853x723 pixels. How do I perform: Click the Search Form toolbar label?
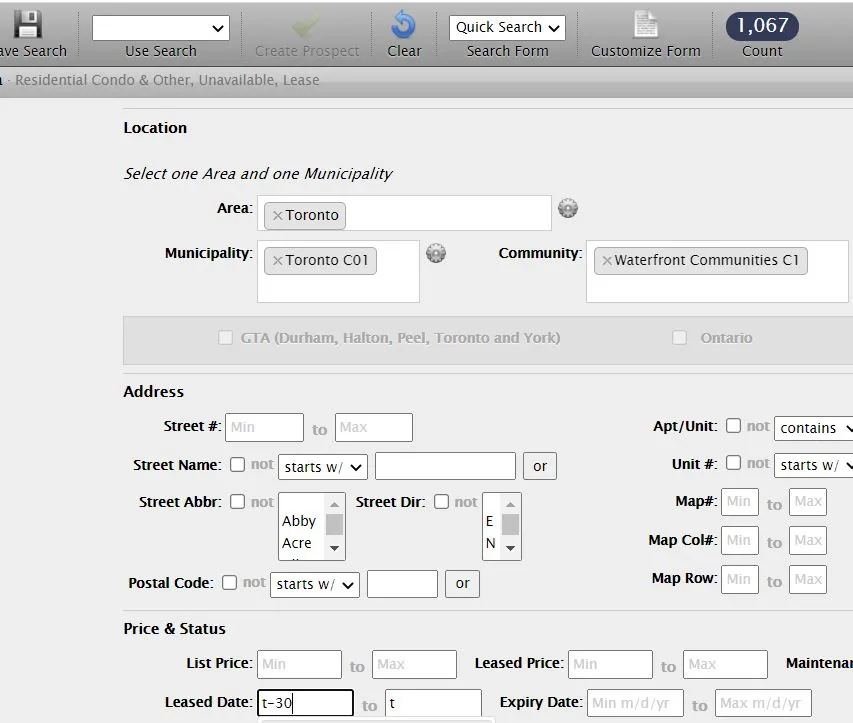[507, 51]
